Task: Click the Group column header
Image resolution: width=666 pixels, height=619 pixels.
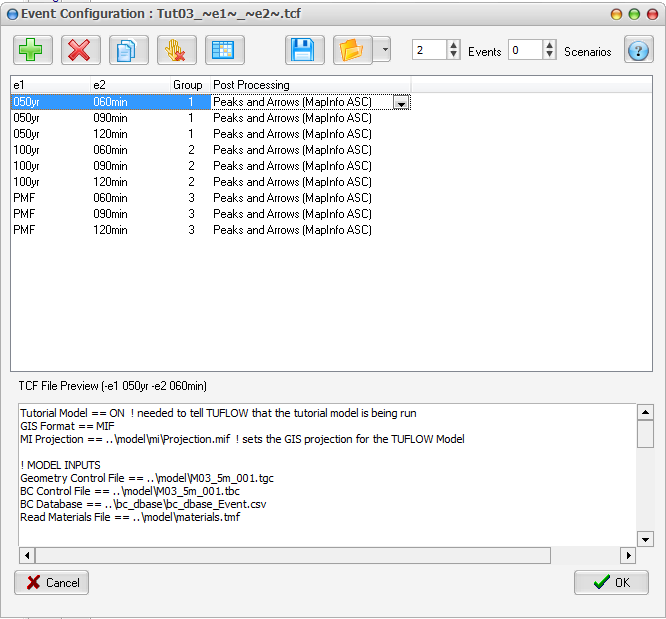Action: pos(187,85)
